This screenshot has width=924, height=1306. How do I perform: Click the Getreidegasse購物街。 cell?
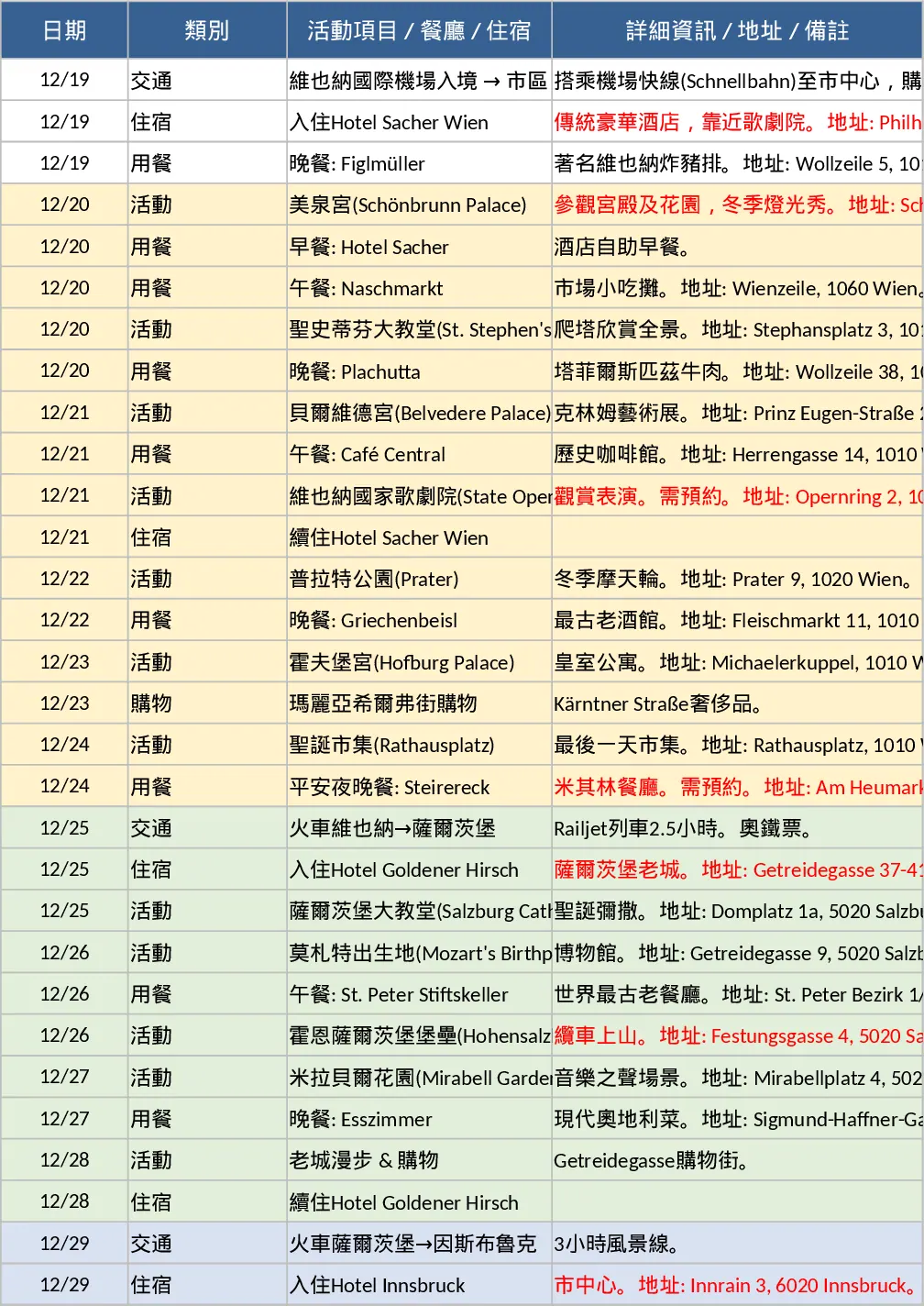coord(738,1160)
